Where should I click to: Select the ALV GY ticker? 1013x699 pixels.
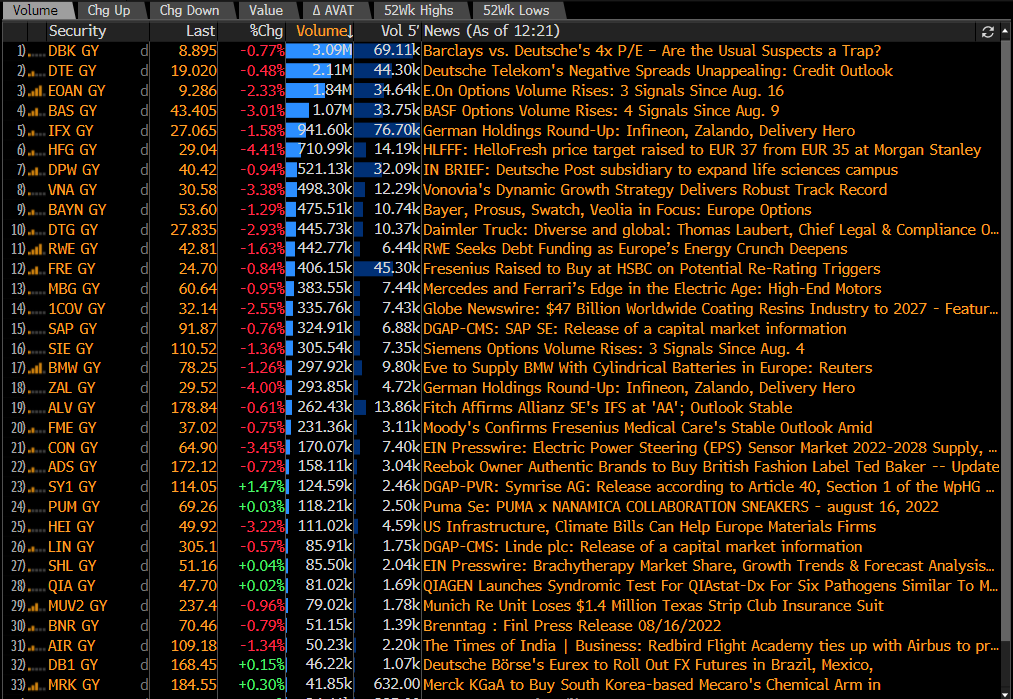point(72,408)
